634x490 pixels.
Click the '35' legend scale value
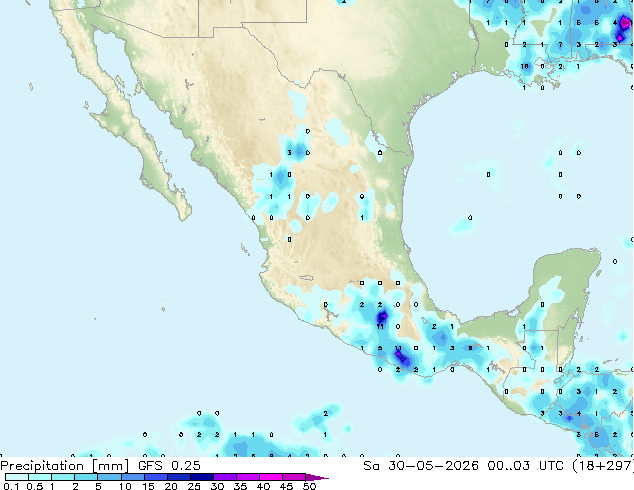point(240,486)
